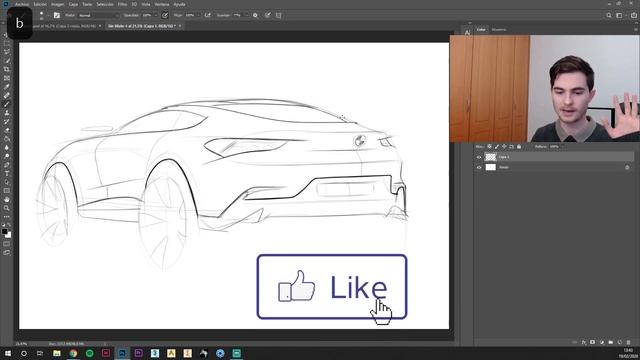Open the Filtro menu

point(122,4)
